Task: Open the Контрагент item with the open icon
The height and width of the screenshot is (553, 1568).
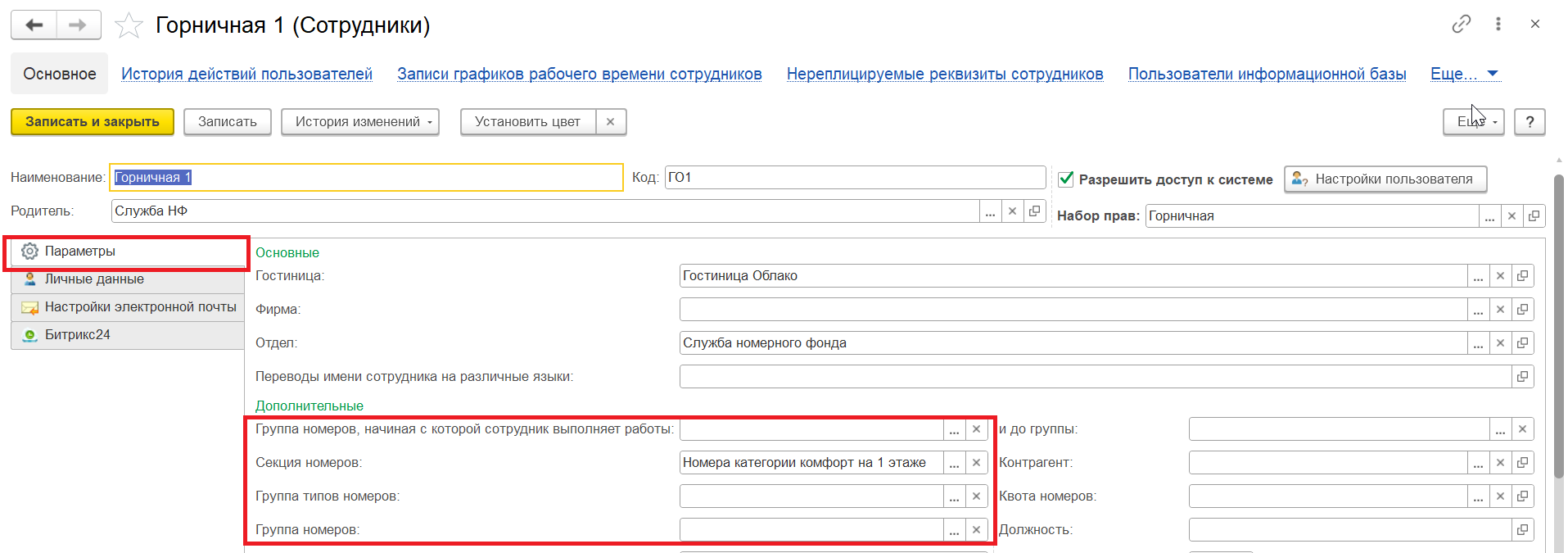Action: (x=1522, y=463)
